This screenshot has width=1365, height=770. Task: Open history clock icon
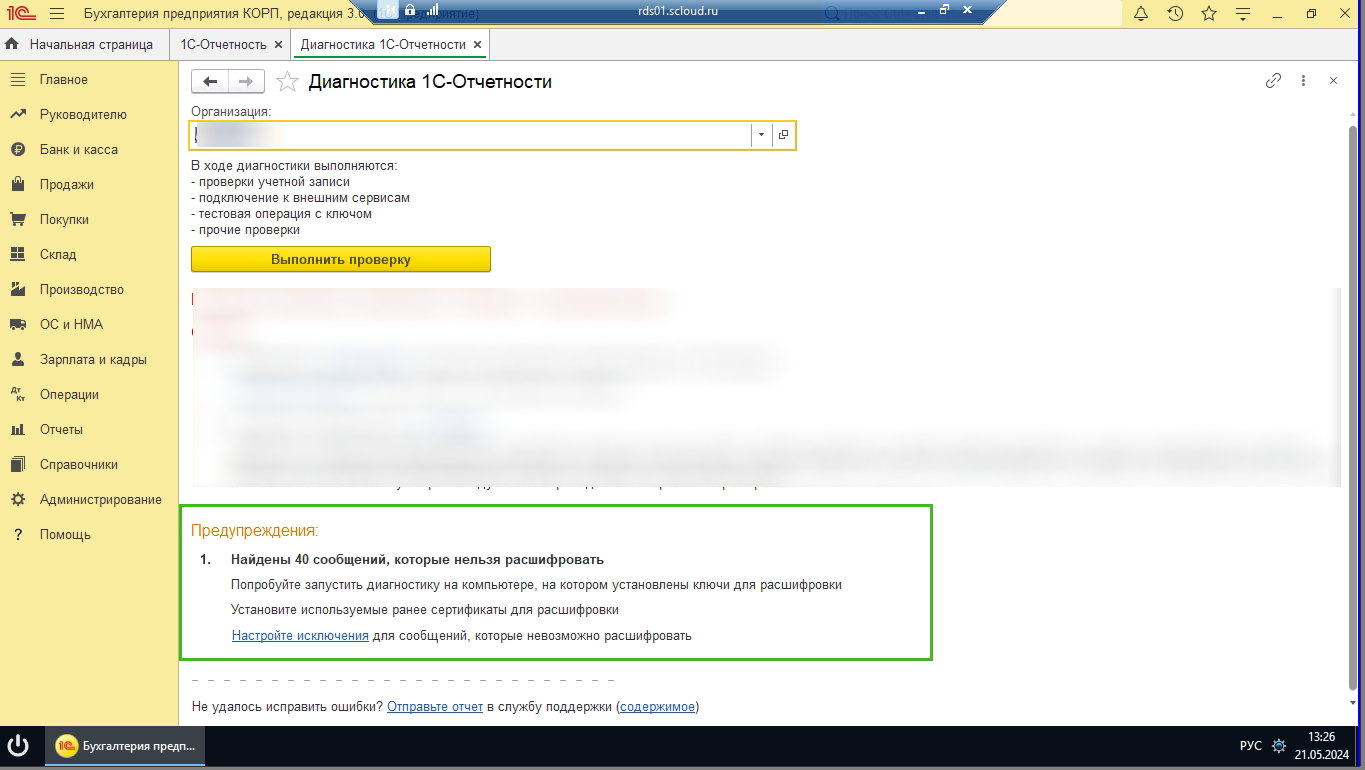(x=1175, y=14)
